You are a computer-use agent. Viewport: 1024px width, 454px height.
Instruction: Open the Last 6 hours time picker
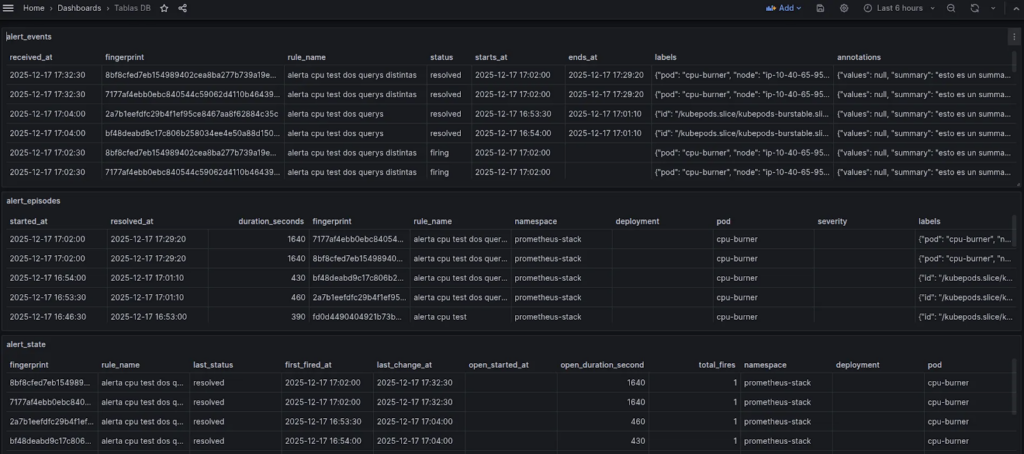893,8
